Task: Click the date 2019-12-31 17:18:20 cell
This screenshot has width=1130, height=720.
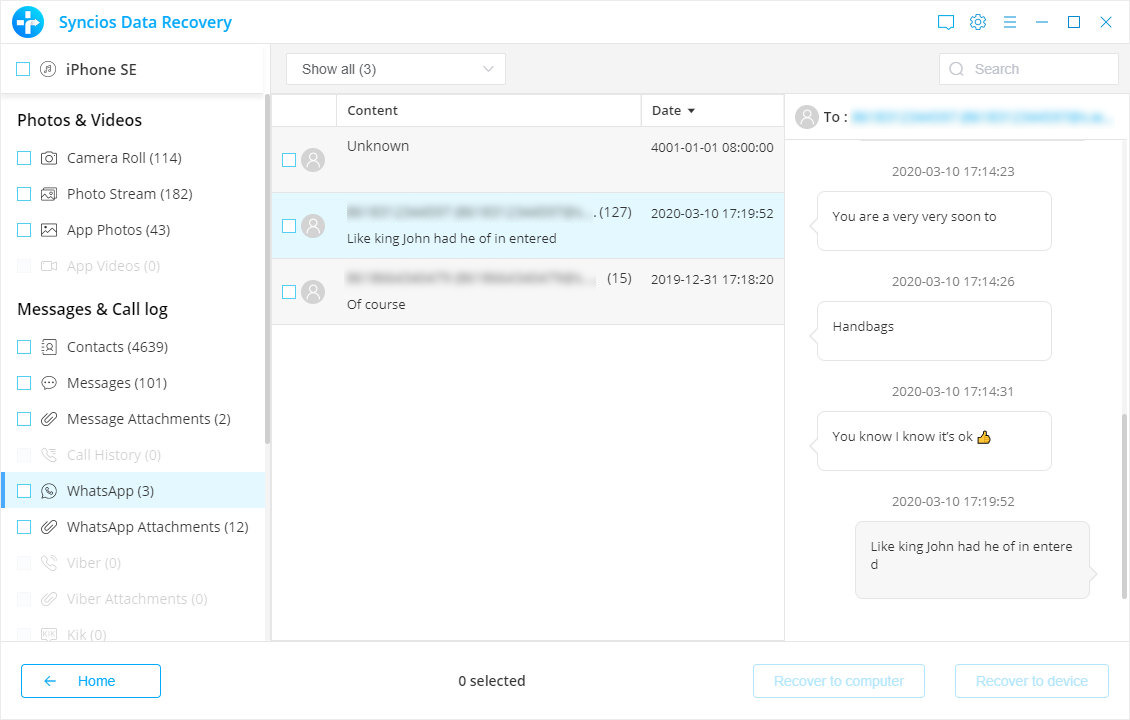Action: coord(712,280)
